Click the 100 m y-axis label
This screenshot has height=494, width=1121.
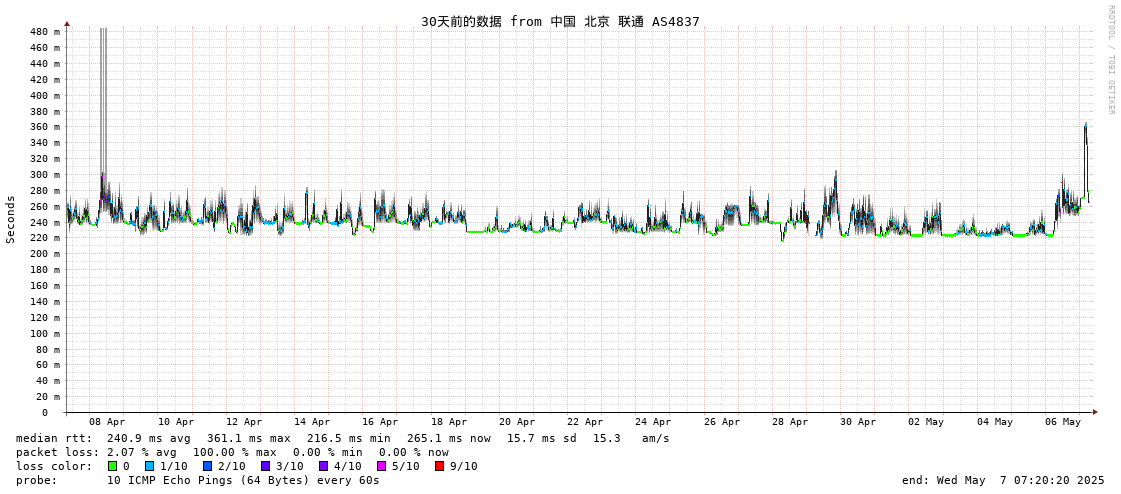(x=45, y=334)
